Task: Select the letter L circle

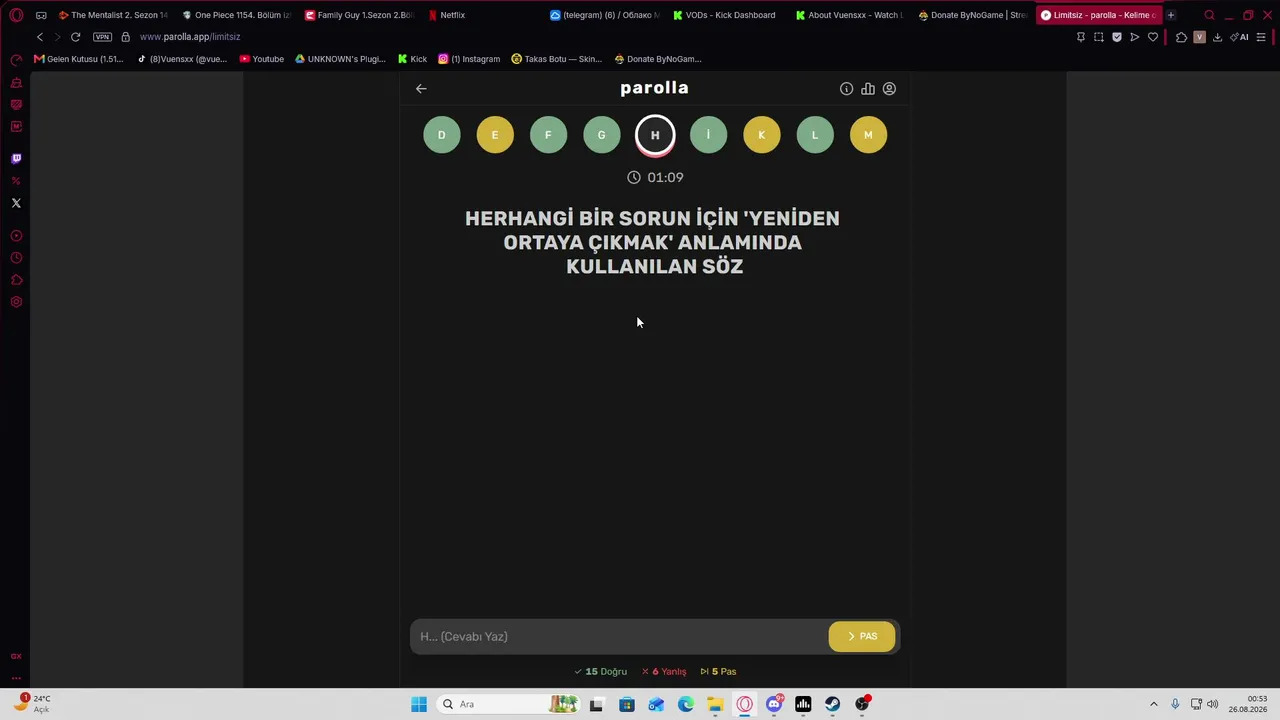Action: coord(815,135)
